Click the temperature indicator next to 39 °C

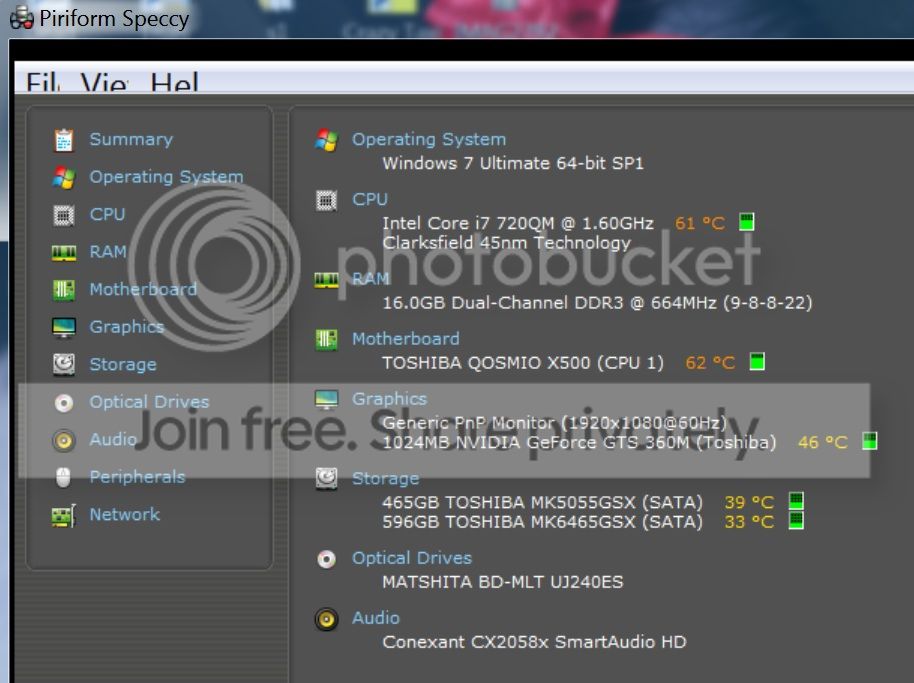pyautogui.click(x=796, y=501)
